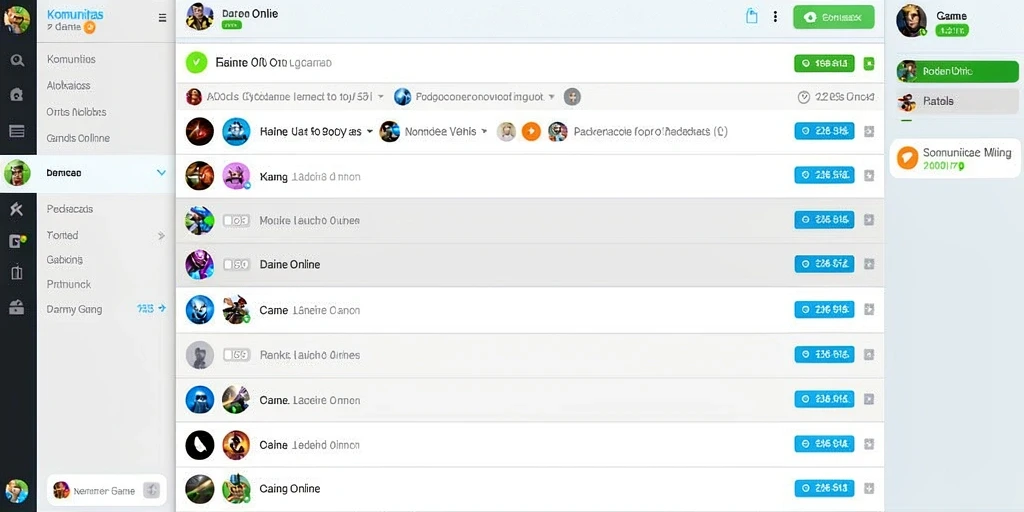This screenshot has width=1024, height=512.
Task: Click the clock icon in filter row
Action: coord(804,97)
